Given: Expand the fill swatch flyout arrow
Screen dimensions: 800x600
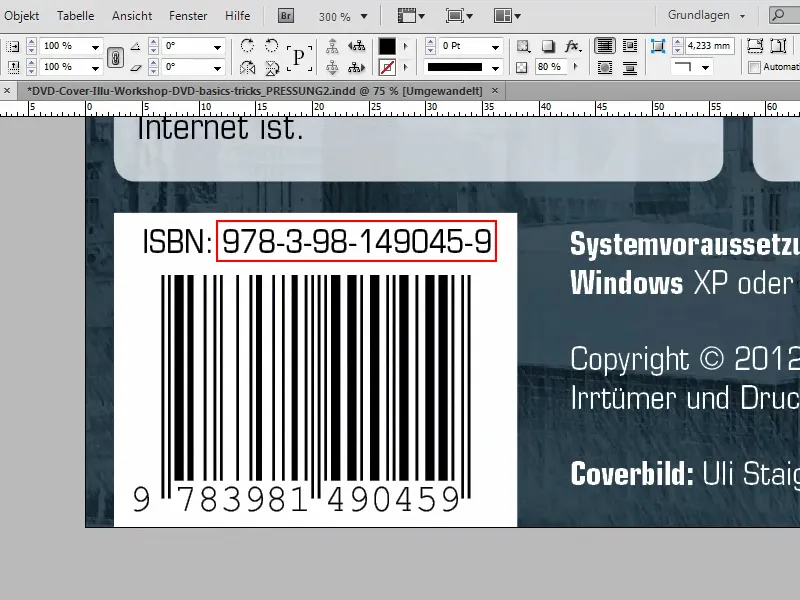Looking at the screenshot, I should pyautogui.click(x=406, y=46).
